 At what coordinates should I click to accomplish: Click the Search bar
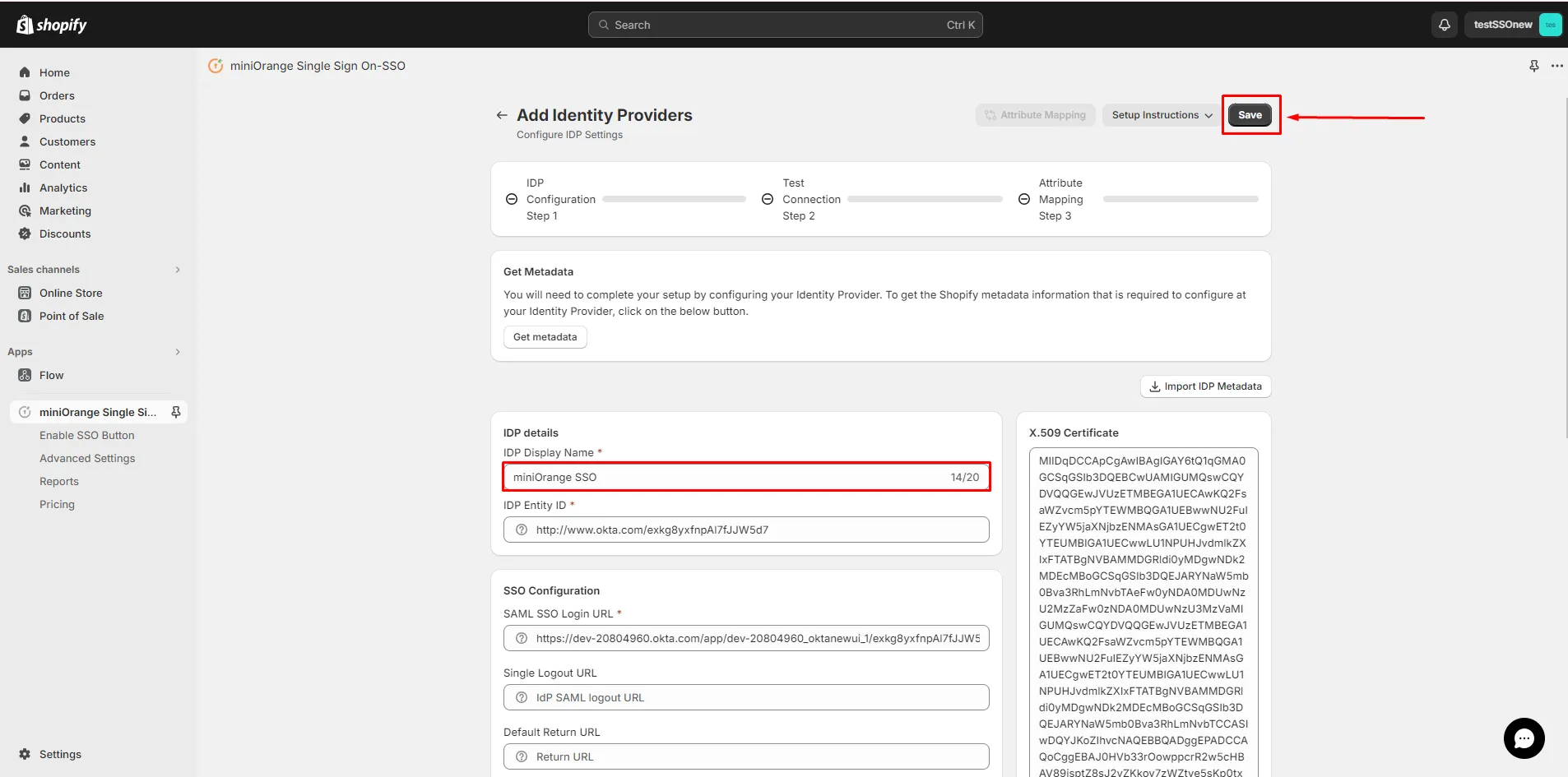(785, 25)
